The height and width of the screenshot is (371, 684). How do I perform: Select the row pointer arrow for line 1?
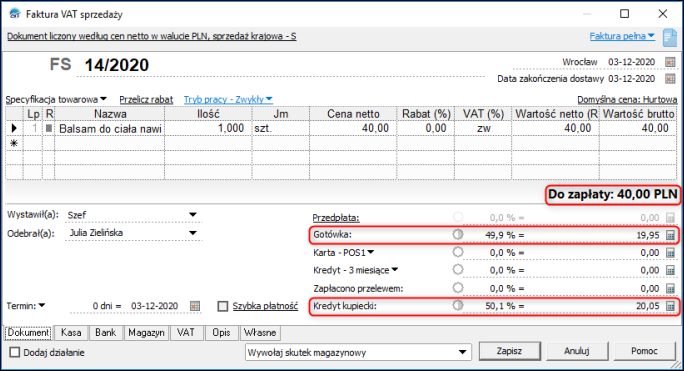14,128
